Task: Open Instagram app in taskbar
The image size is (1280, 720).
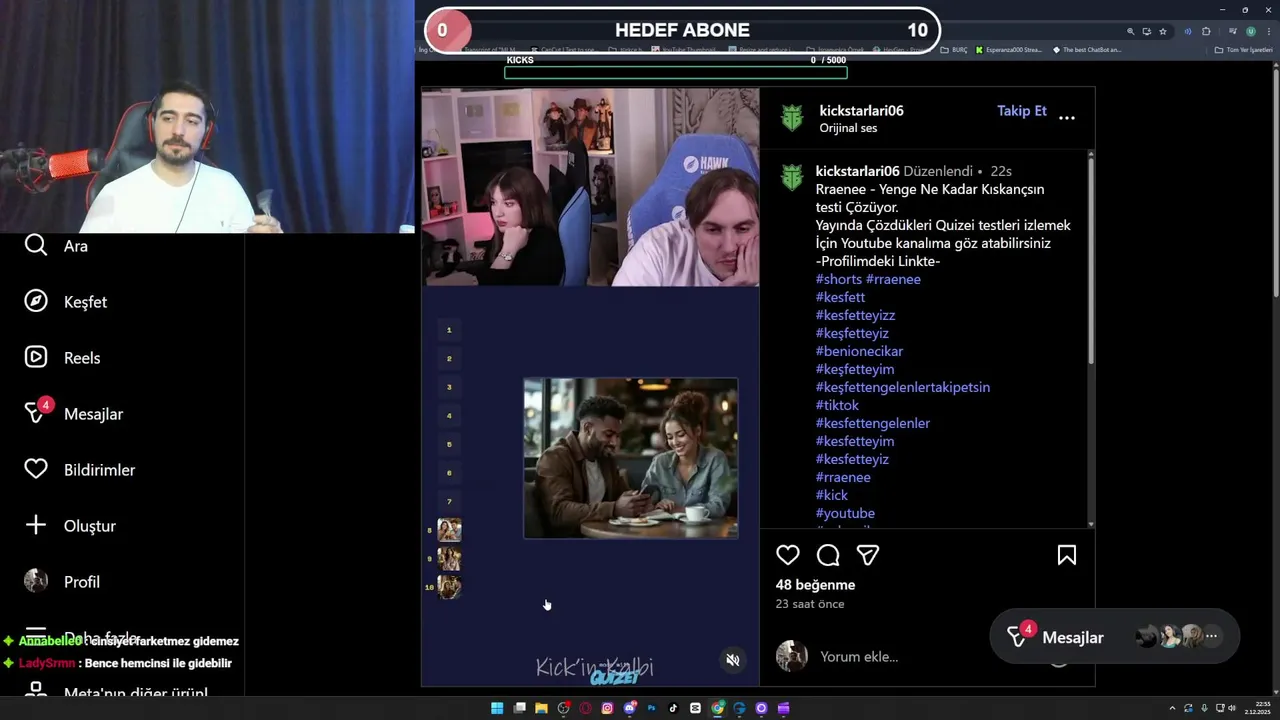Action: (x=607, y=708)
